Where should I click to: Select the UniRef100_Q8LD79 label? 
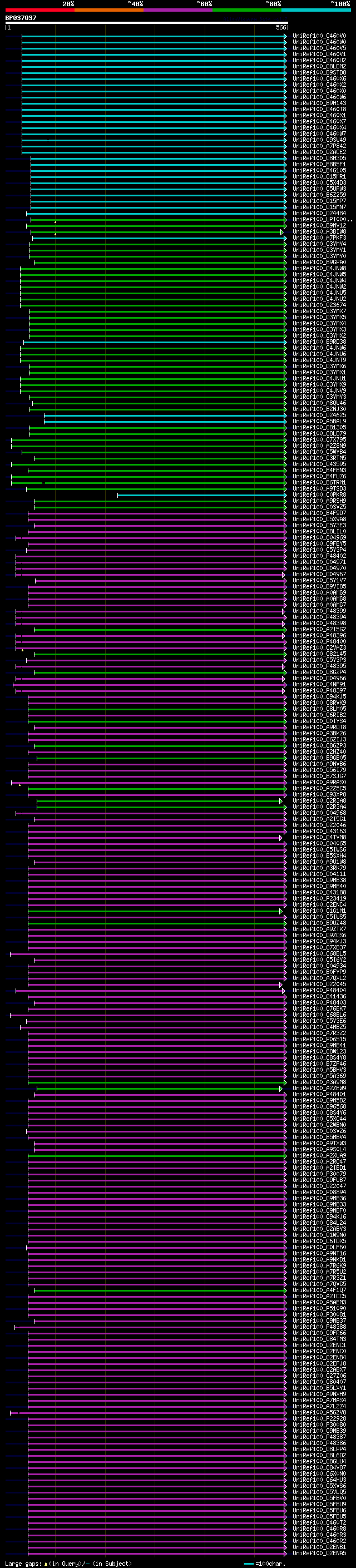click(319, 434)
